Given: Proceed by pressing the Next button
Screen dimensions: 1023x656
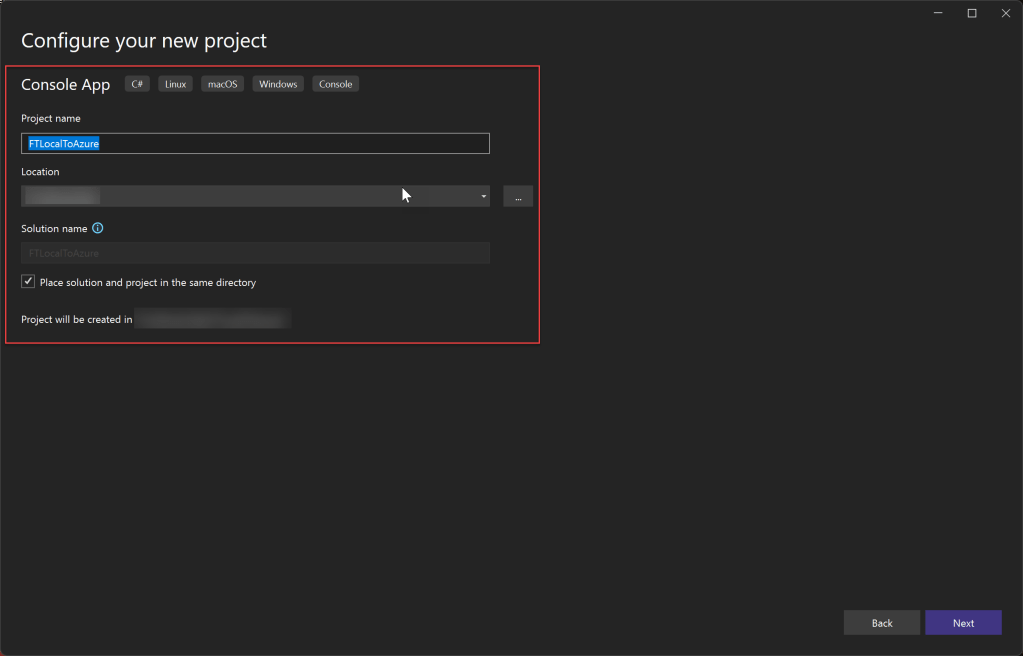Looking at the screenshot, I should pos(963,623).
